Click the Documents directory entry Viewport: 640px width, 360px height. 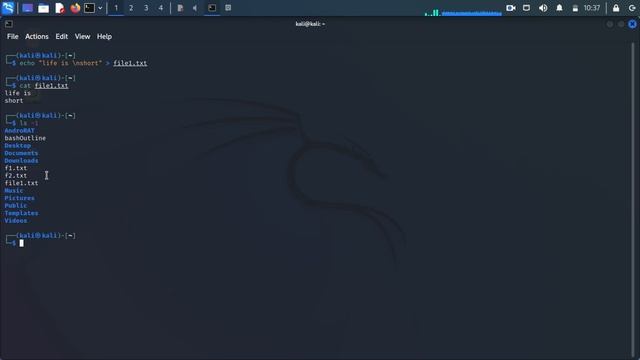[x=21, y=153]
